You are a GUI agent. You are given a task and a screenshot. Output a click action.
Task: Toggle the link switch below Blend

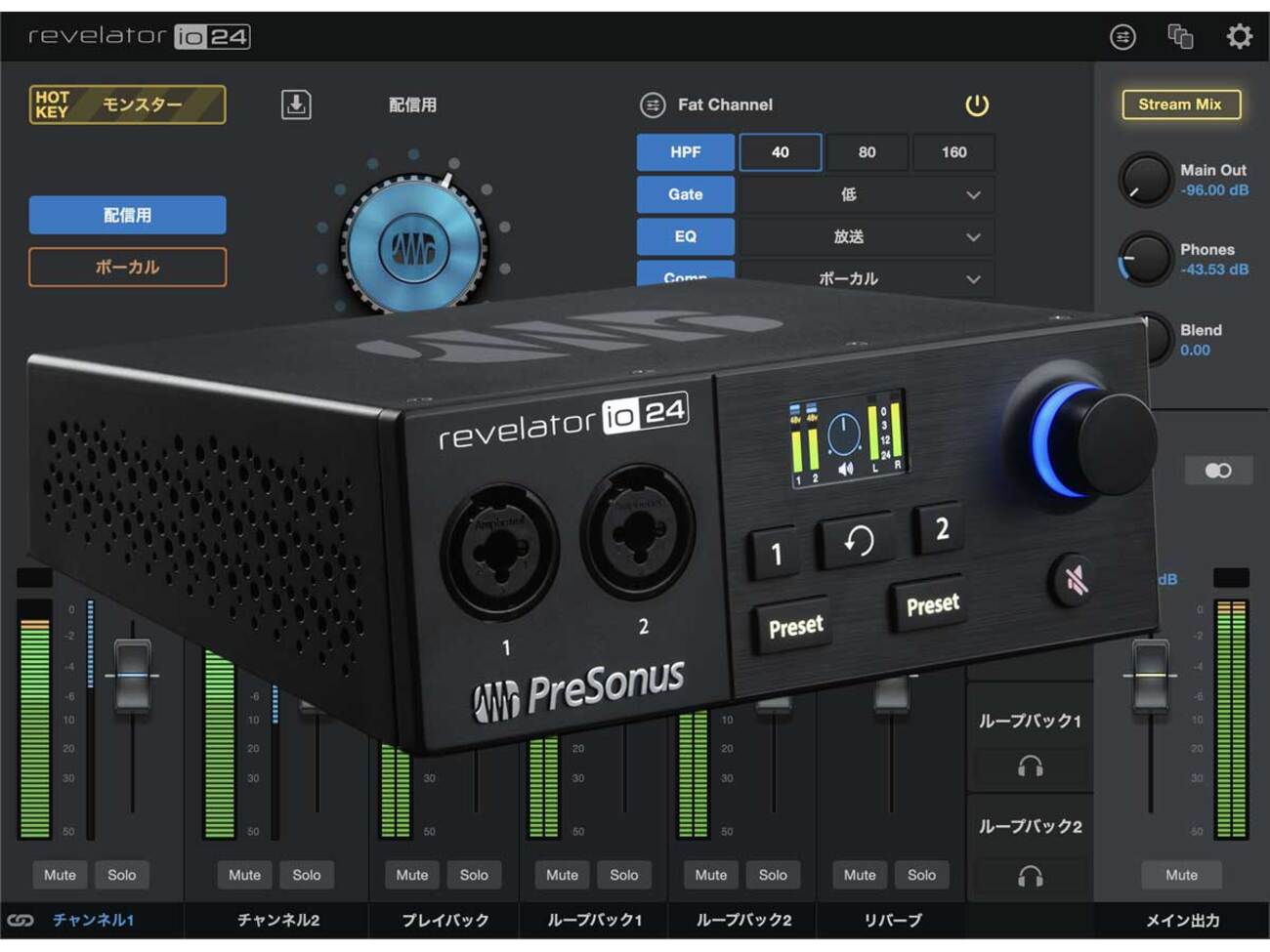pos(1217,471)
